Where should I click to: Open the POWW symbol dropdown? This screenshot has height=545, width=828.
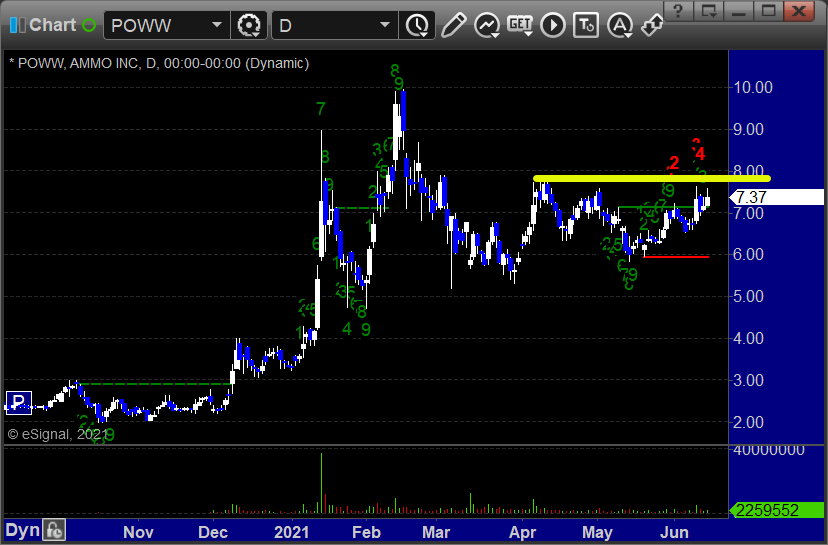pos(217,25)
